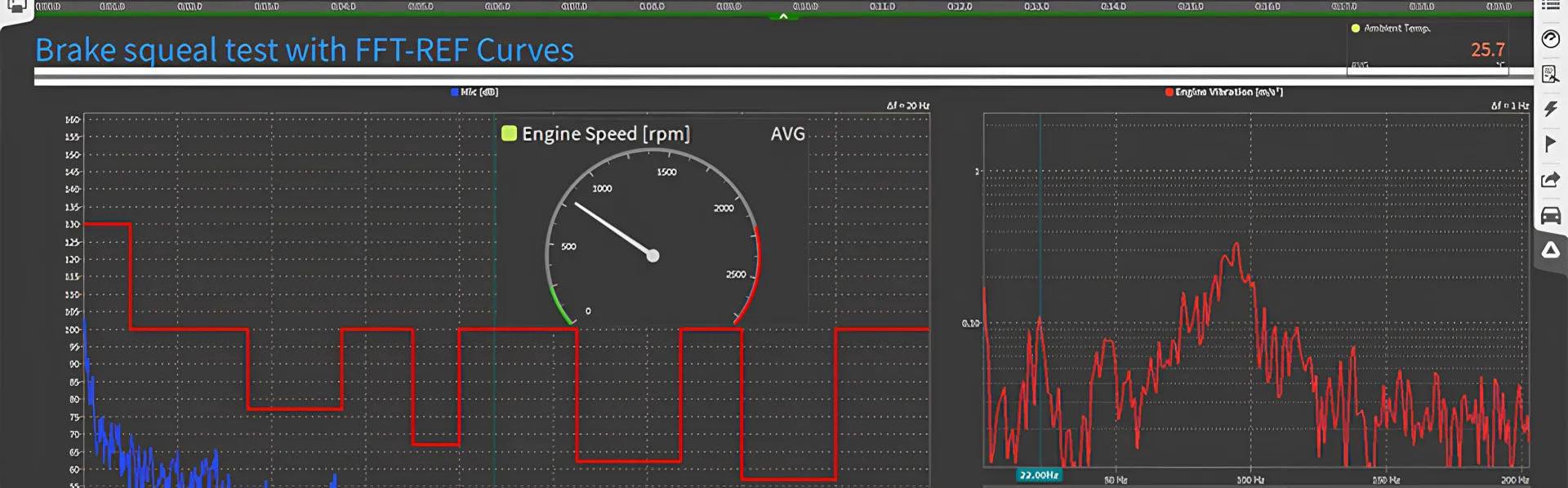1568x488 pixels.
Task: Click the 130 dB label on Mic axis
Action: point(73,224)
